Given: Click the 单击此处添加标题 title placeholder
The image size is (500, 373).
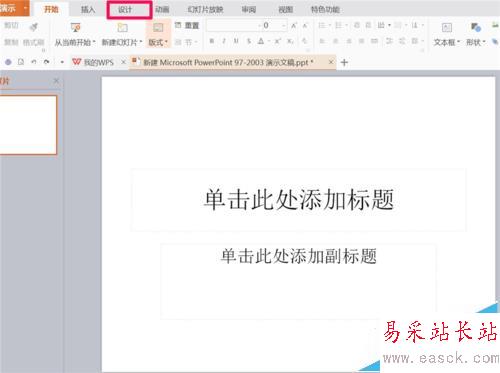Looking at the screenshot, I should tap(299, 200).
